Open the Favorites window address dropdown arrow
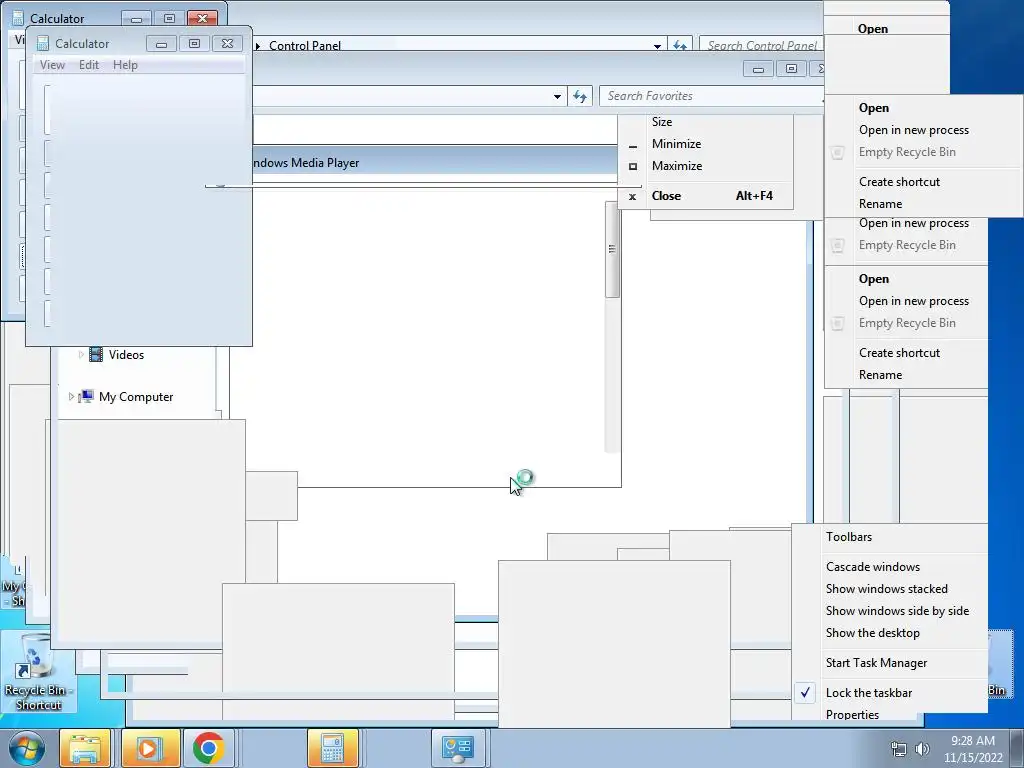 (x=557, y=96)
